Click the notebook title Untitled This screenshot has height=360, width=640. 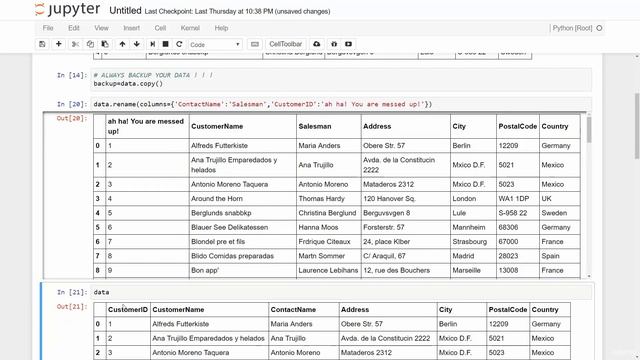tap(125, 11)
